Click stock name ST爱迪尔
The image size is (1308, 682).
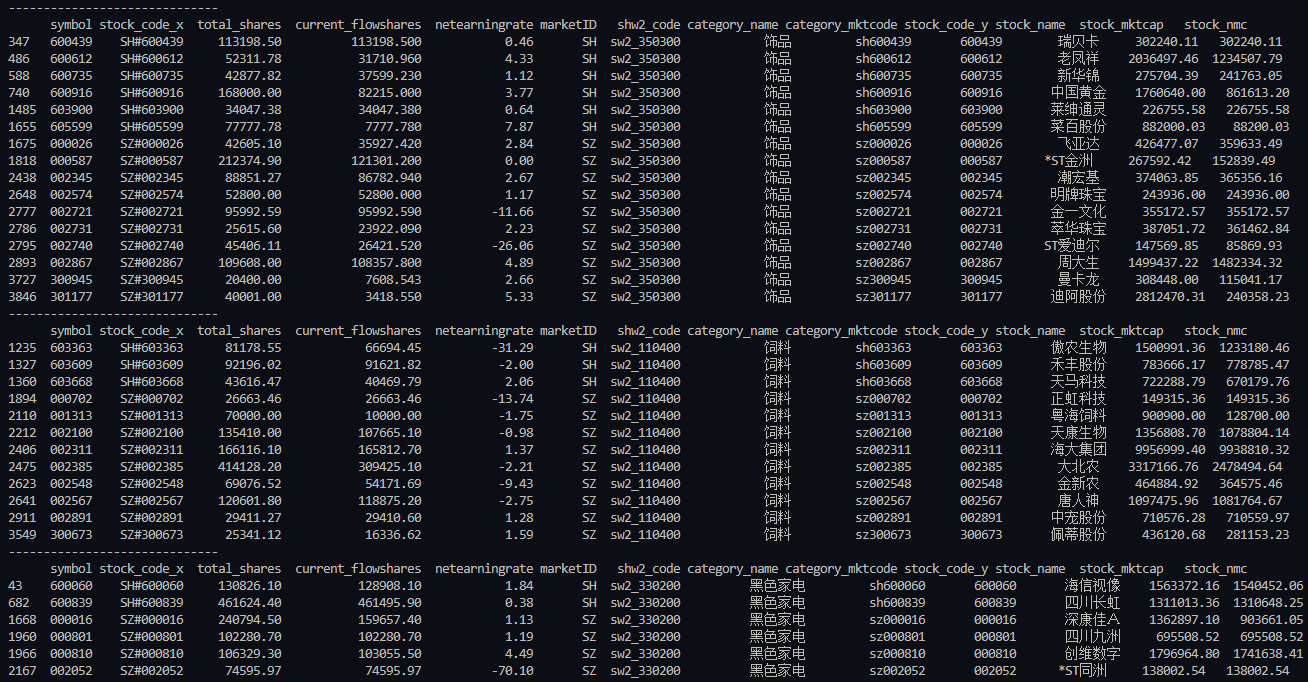click(1071, 246)
